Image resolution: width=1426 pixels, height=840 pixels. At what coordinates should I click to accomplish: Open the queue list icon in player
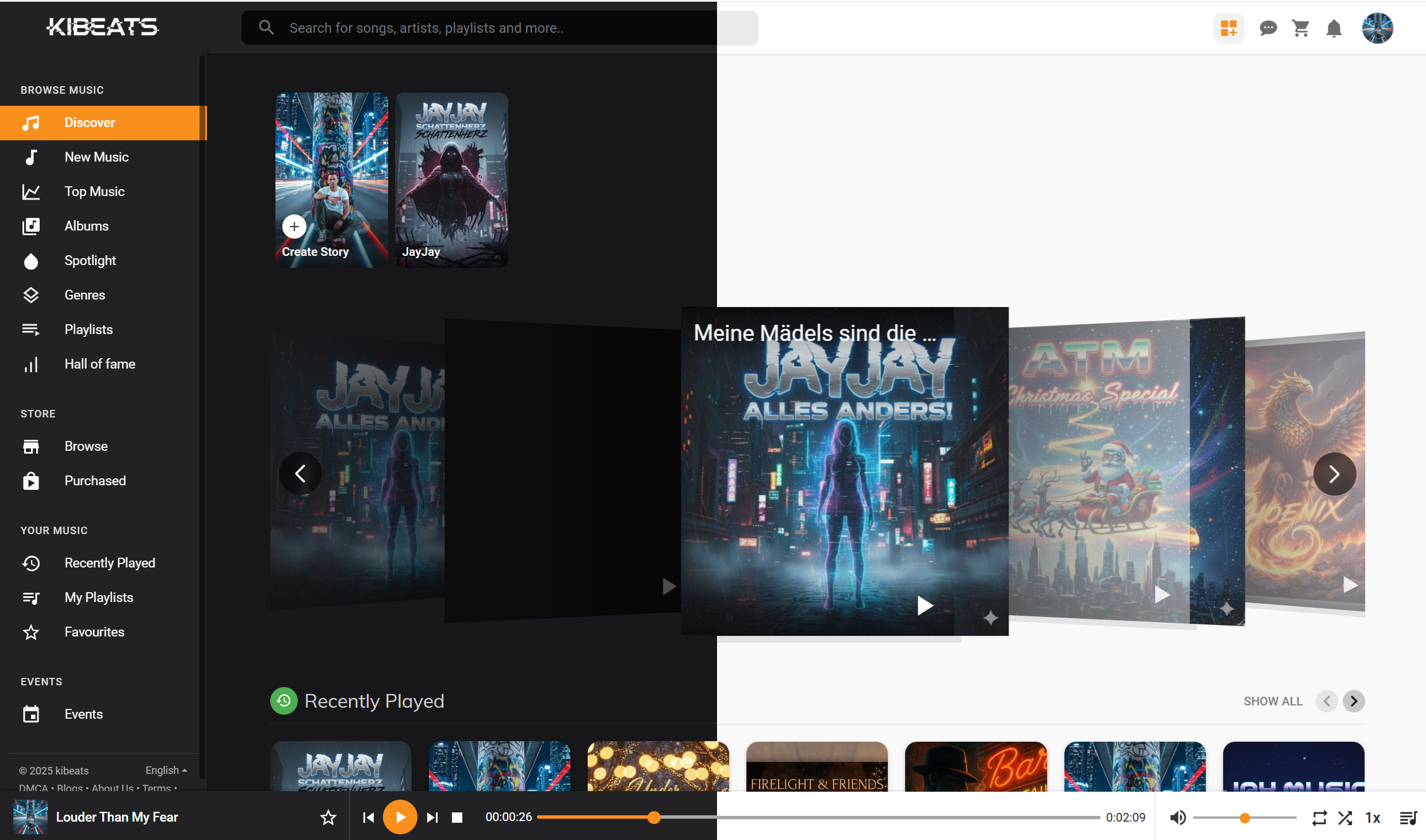click(x=1408, y=818)
